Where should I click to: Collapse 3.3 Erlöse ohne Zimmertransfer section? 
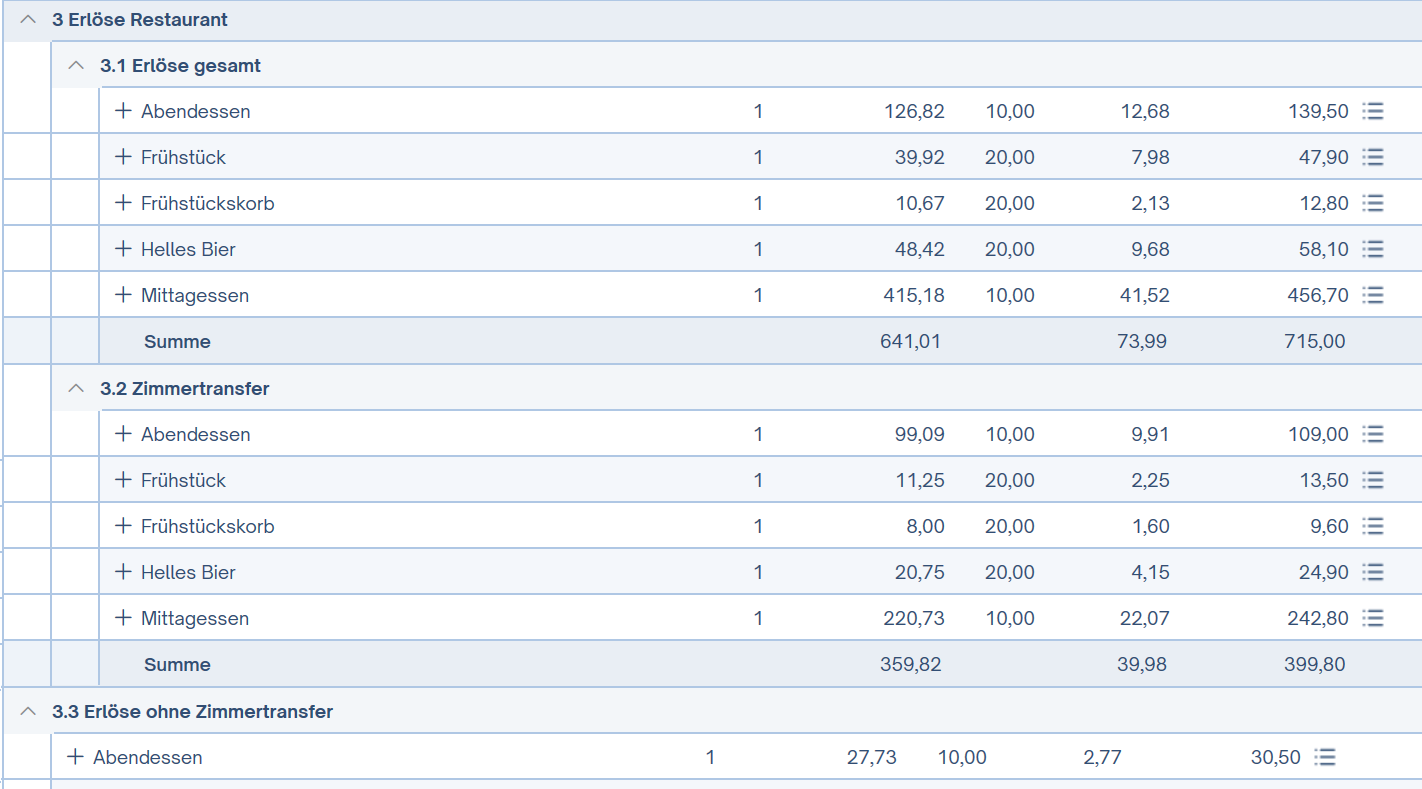point(28,711)
